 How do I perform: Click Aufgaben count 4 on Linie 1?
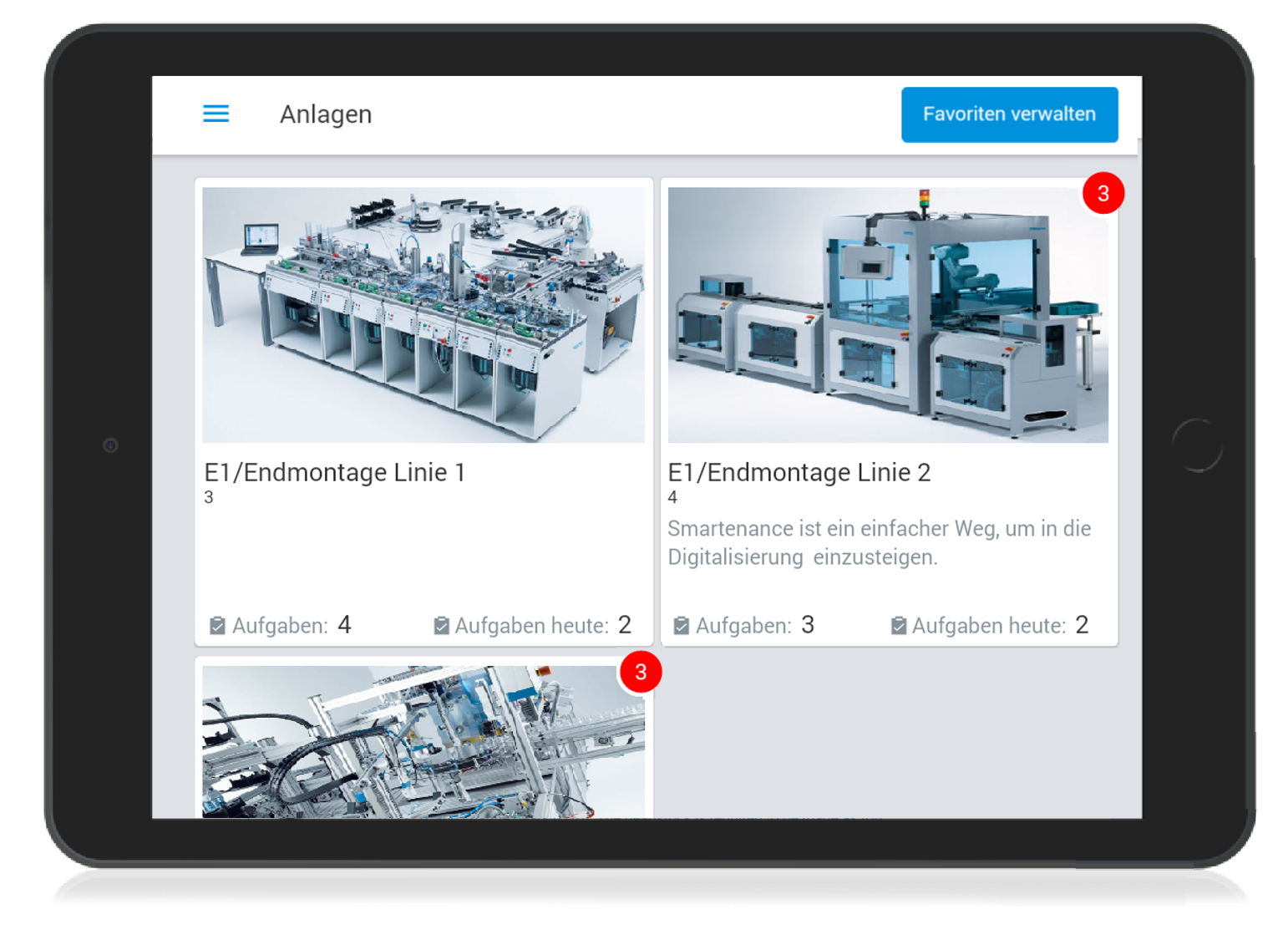coord(344,625)
